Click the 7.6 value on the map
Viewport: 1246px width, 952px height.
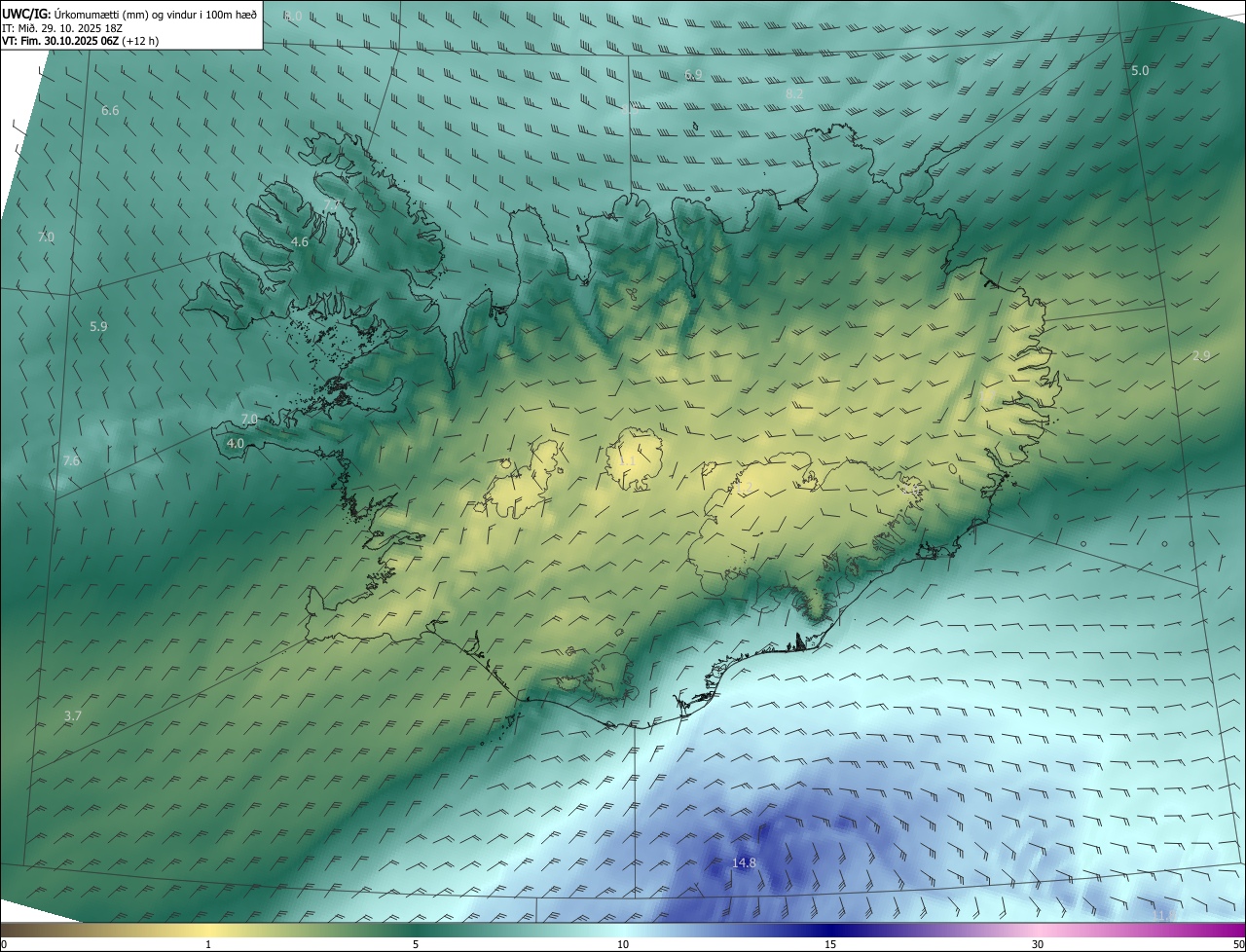(71, 461)
